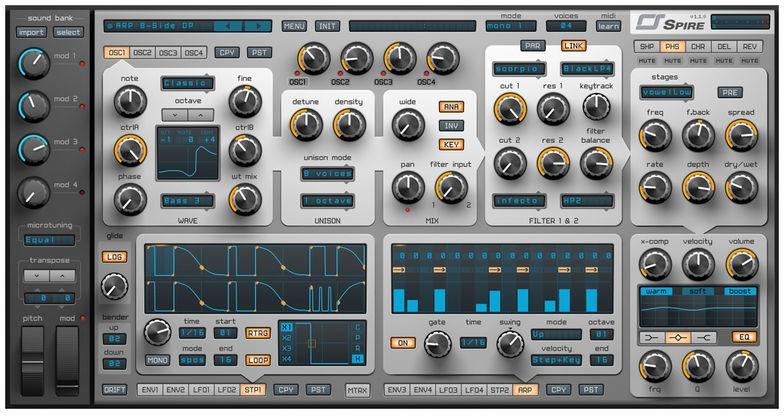Toggle the EQ enable button
The height and width of the screenshot is (416, 784).
point(743,338)
